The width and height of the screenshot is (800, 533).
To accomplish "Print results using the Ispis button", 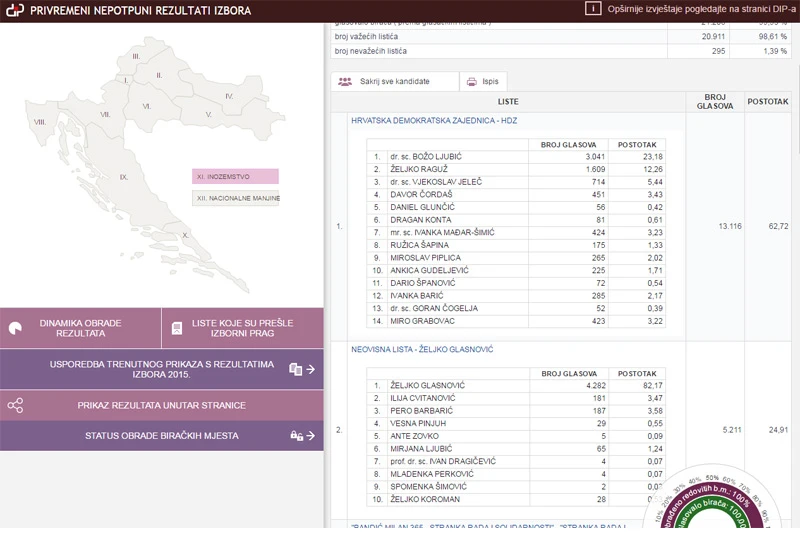I will 483,82.
